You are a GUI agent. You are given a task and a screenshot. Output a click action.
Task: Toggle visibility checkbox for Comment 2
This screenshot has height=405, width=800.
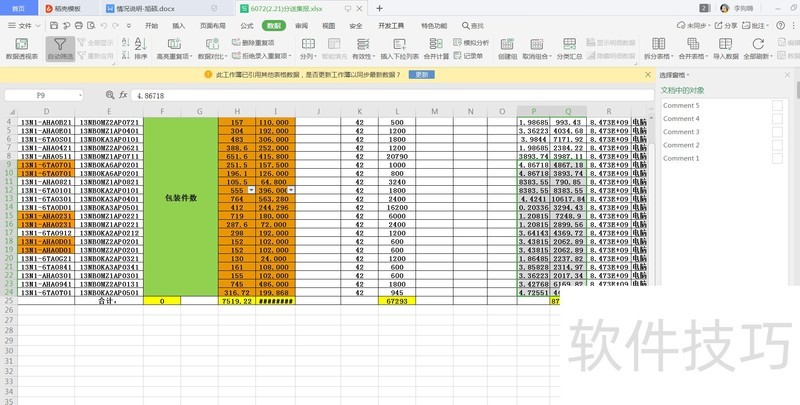[777, 145]
